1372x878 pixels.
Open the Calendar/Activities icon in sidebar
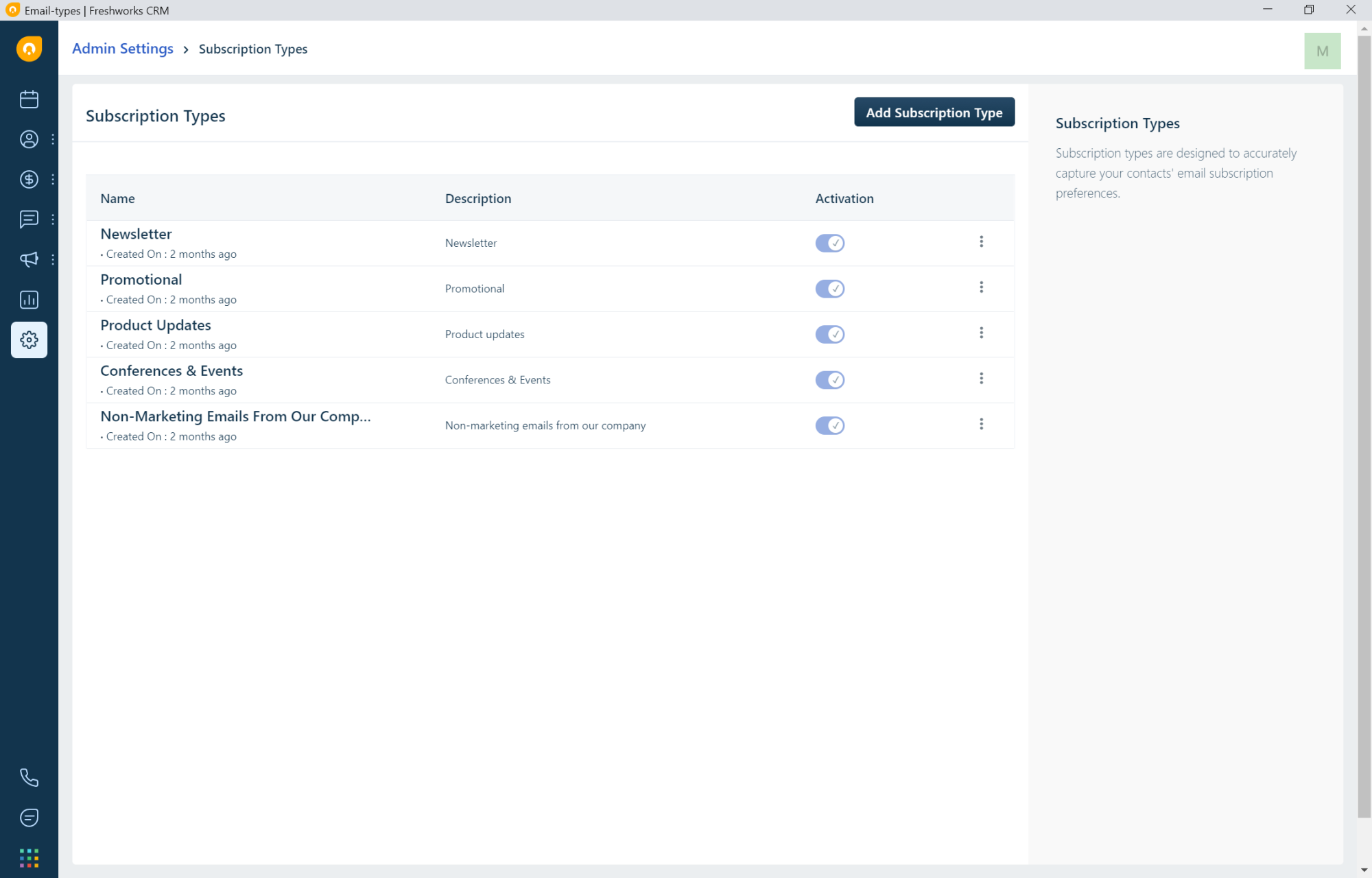pyautogui.click(x=29, y=99)
